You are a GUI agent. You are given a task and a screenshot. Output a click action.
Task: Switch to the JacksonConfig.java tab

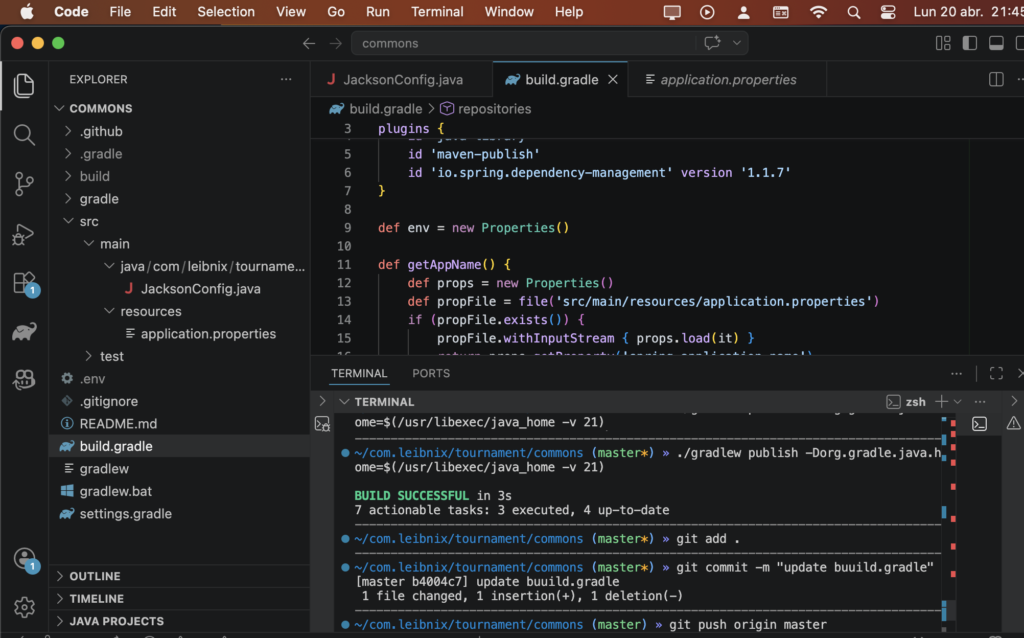coord(402,79)
